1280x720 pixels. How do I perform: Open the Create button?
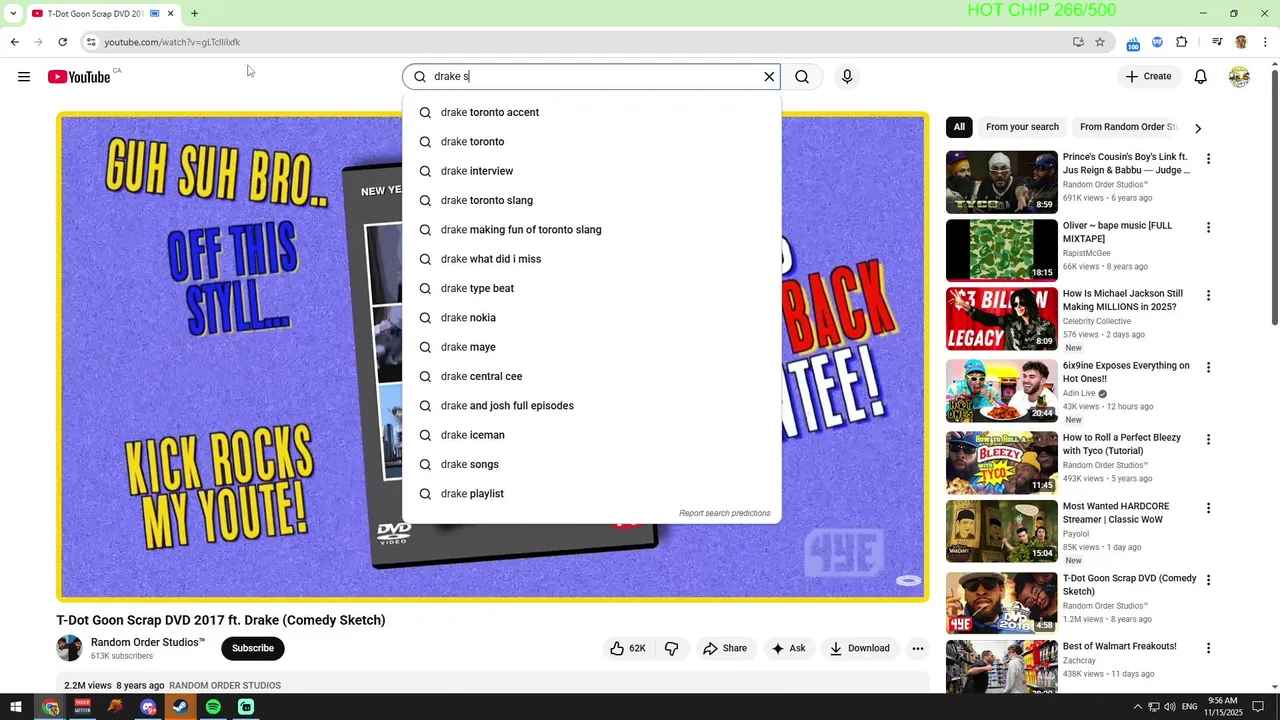click(x=1148, y=76)
